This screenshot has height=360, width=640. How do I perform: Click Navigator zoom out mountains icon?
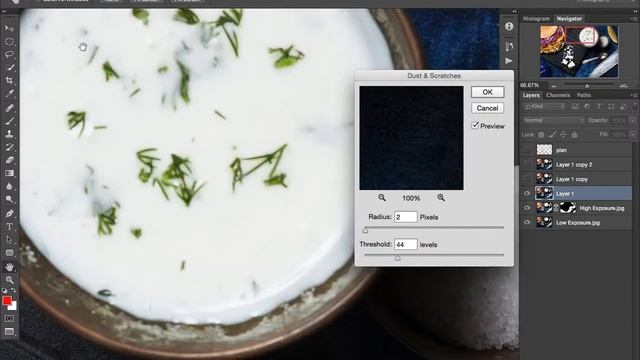tap(554, 86)
